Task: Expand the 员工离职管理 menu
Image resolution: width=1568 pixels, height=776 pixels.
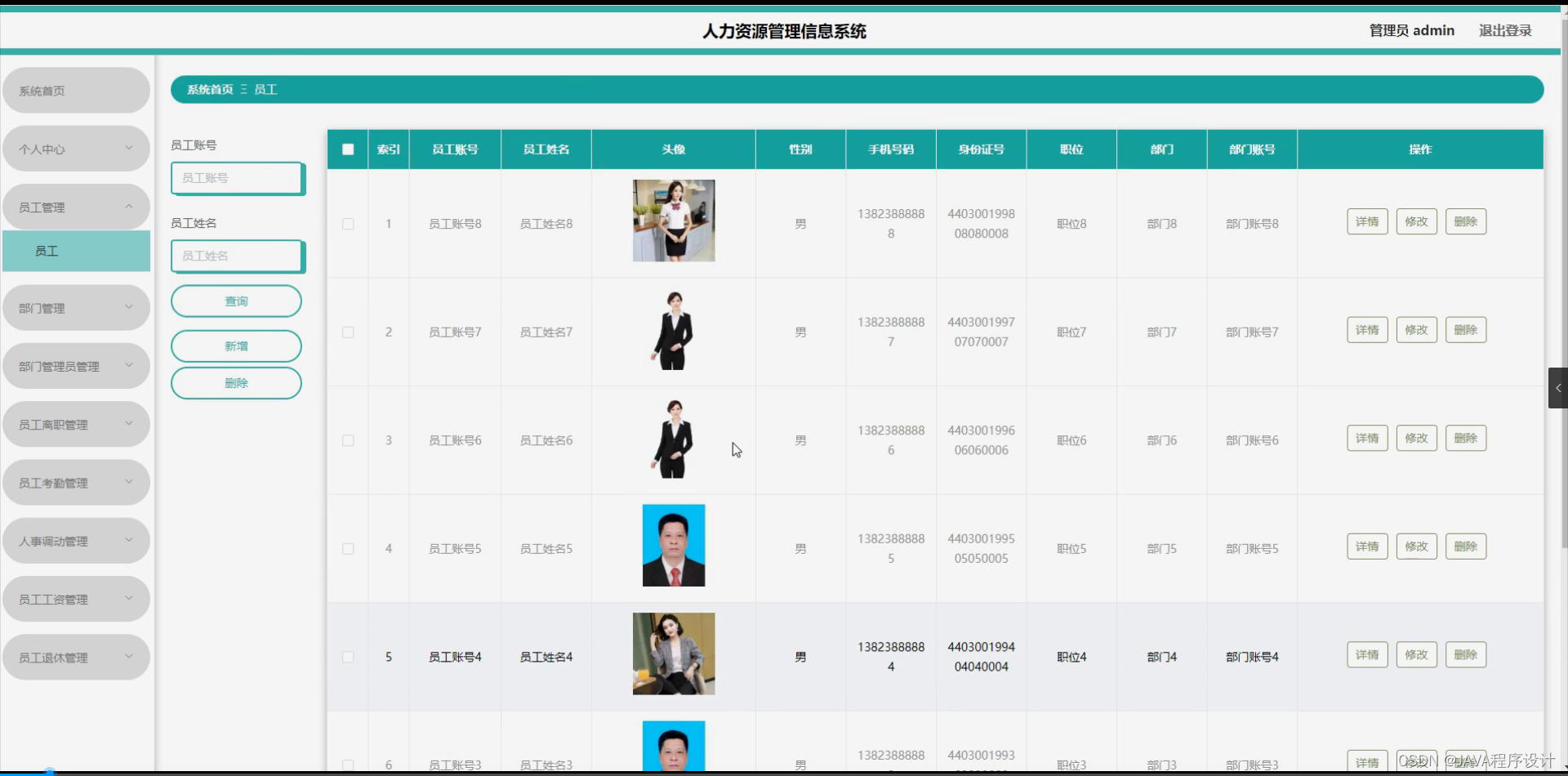Action: (76, 424)
